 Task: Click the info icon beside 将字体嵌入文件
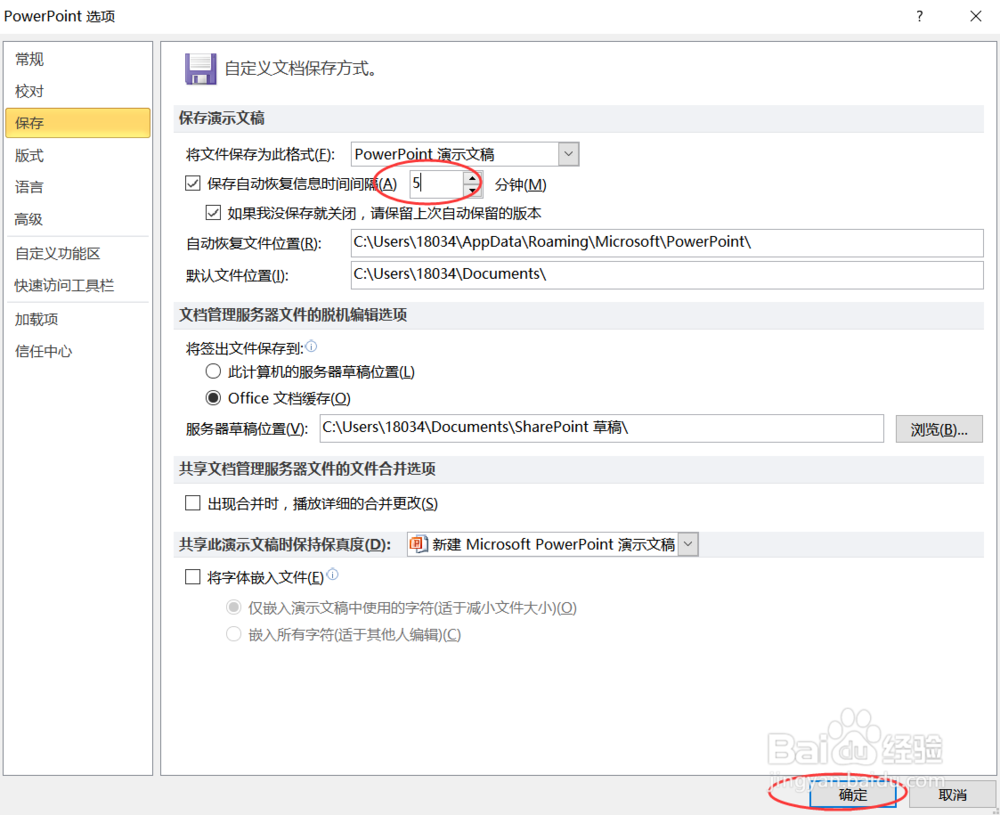point(333,575)
